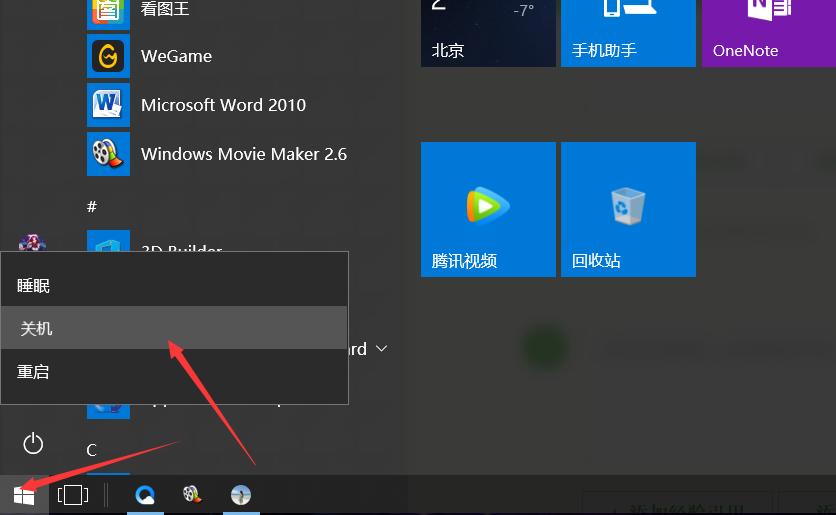This screenshot has height=515, width=836.
Task: Expand the chevron beside the hidden app
Action: pyautogui.click(x=381, y=349)
